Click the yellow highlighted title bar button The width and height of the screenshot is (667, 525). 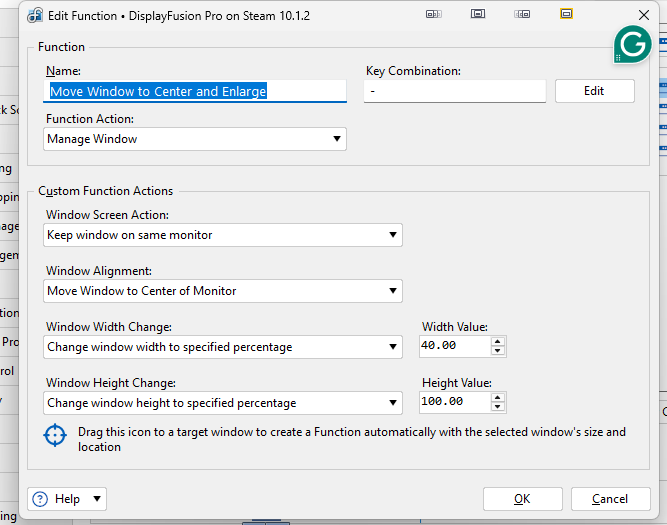coord(566,14)
